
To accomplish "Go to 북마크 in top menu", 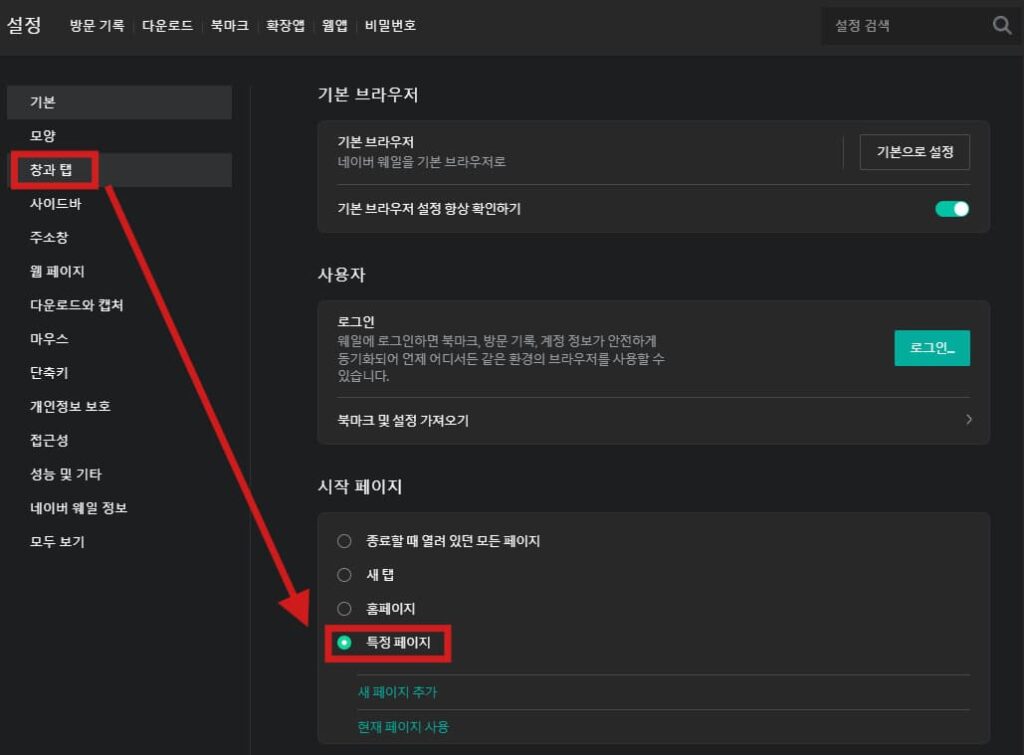I will [229, 26].
